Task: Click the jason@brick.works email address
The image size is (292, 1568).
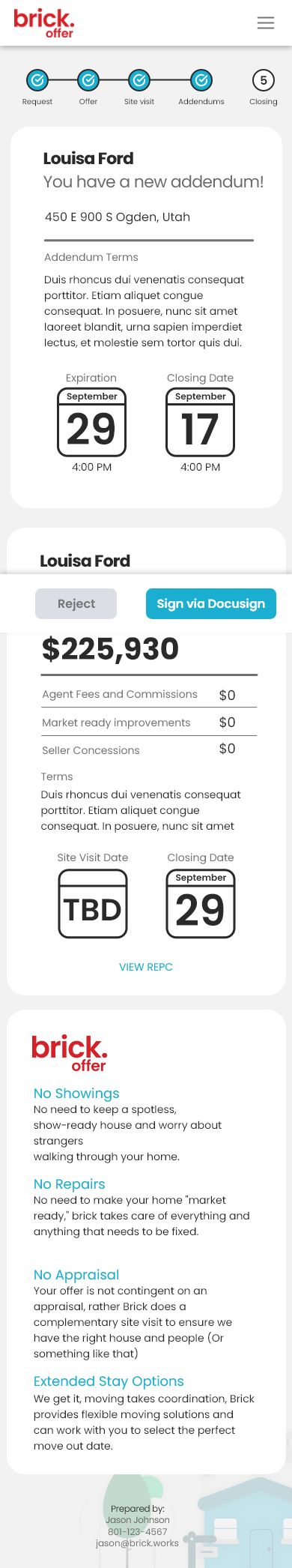Action: pyautogui.click(x=137, y=1543)
